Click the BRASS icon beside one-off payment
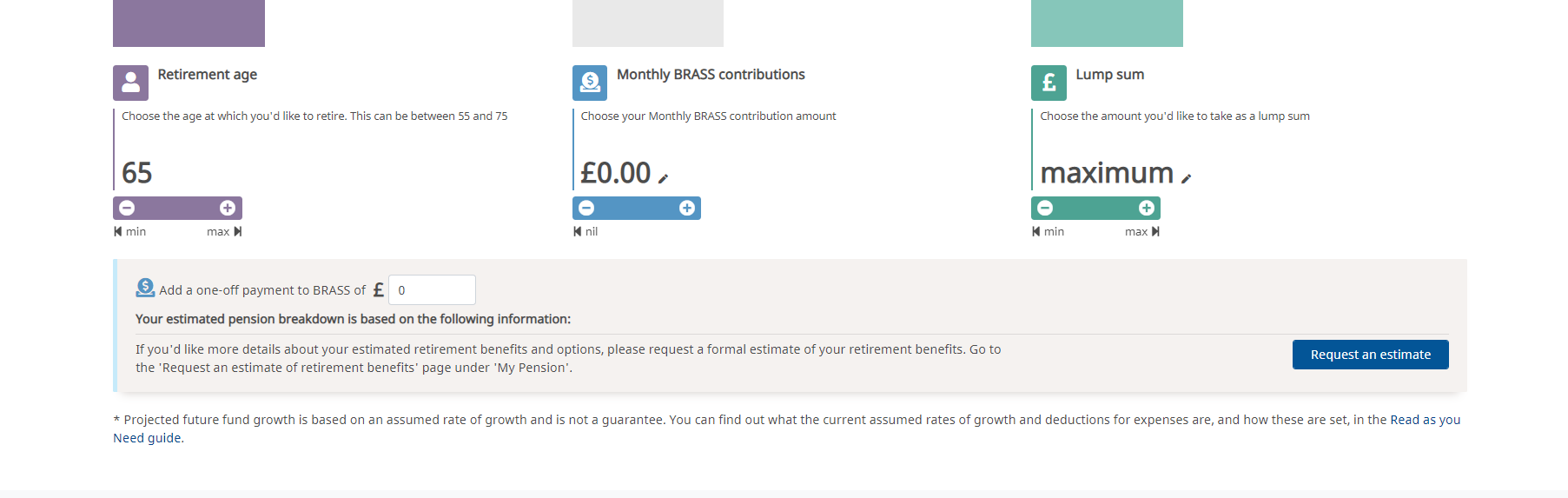This screenshot has height=498, width=1568. point(145,288)
